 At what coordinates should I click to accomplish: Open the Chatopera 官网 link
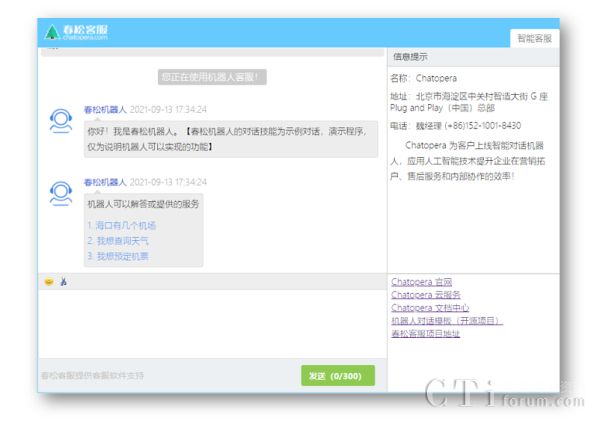coord(422,282)
